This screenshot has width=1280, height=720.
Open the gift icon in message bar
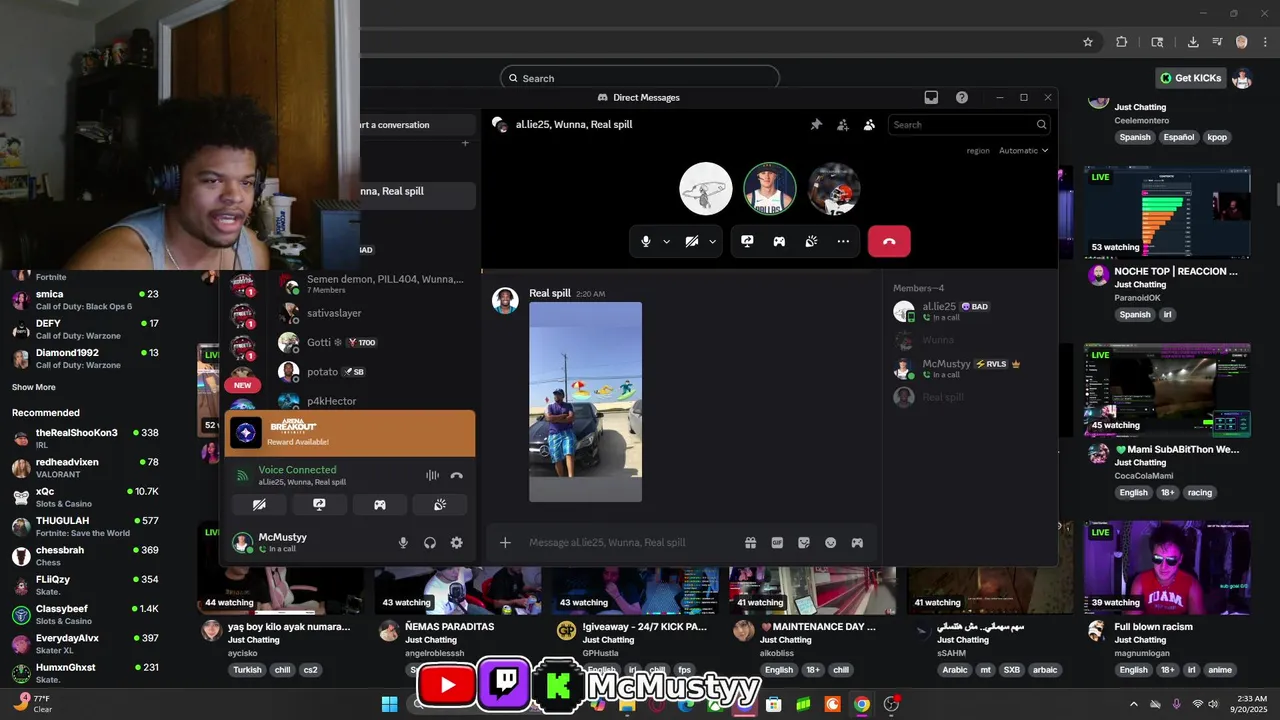tap(750, 543)
